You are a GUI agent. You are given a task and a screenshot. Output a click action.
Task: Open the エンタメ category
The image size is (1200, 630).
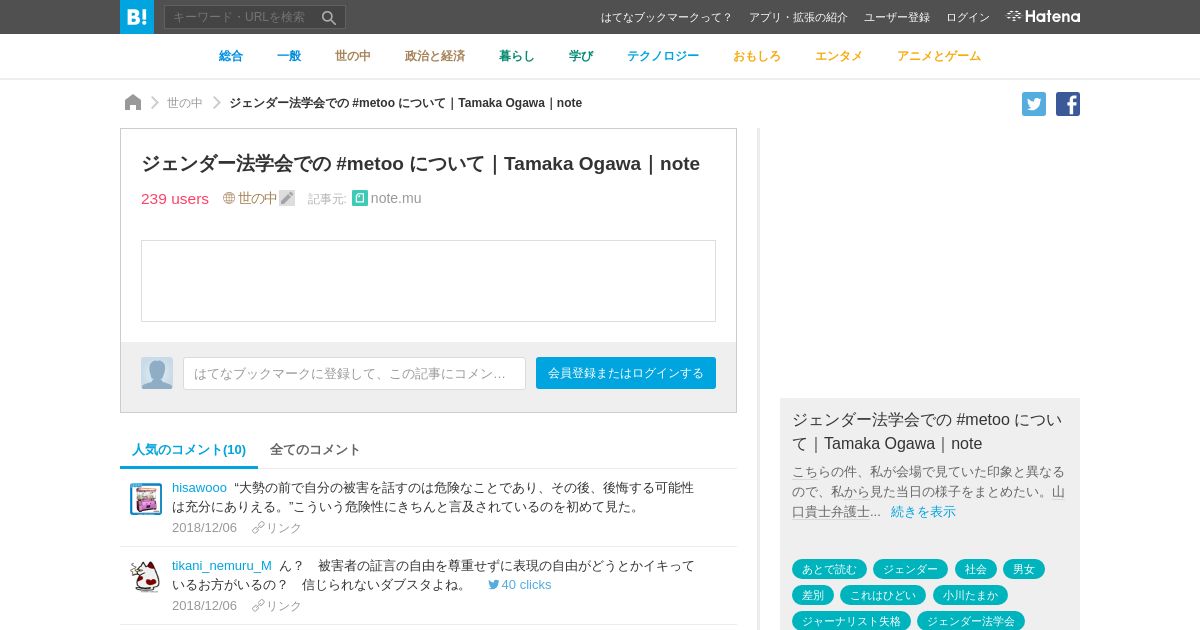pos(839,56)
